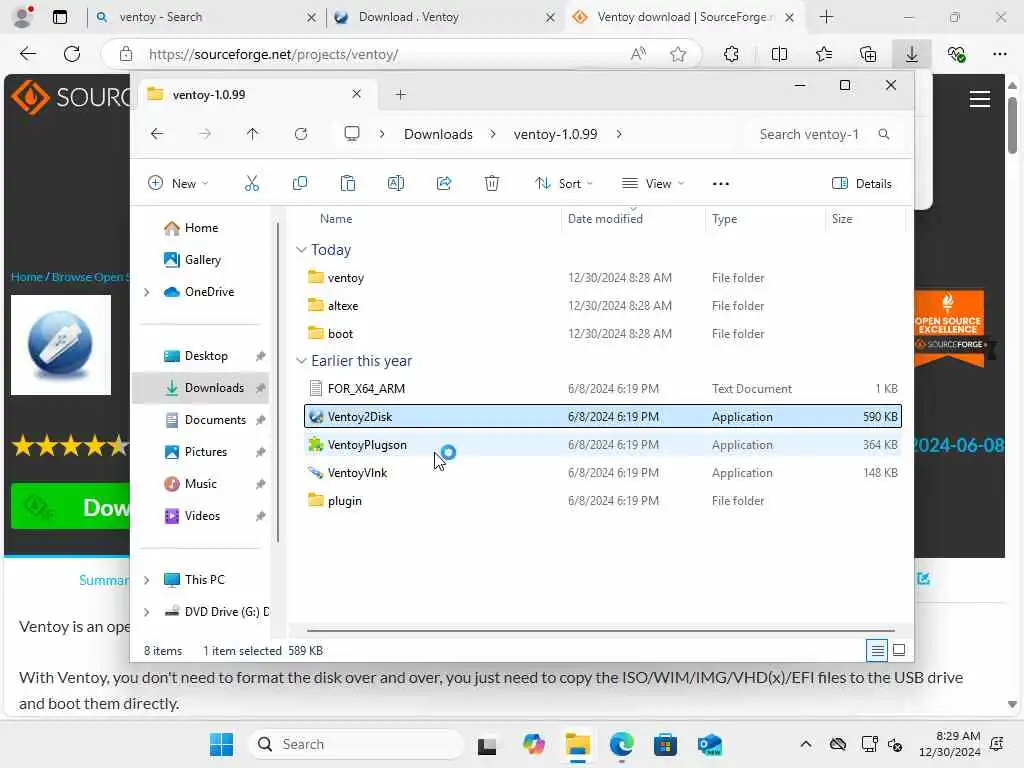The height and width of the screenshot is (768, 1024).
Task: Switch to large thumbnails view in status bar
Action: click(x=899, y=650)
